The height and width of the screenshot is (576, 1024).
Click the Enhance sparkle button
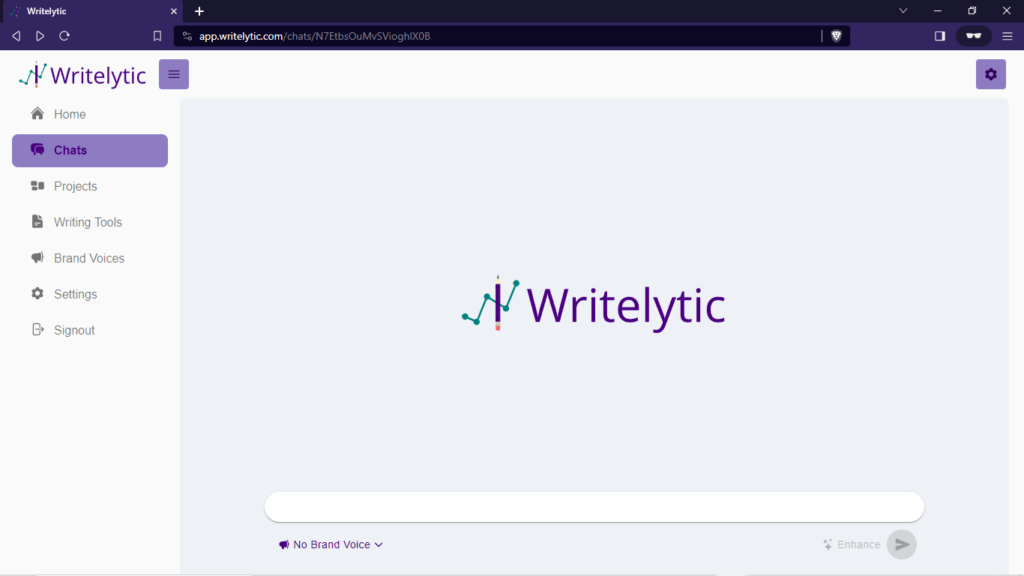click(851, 545)
